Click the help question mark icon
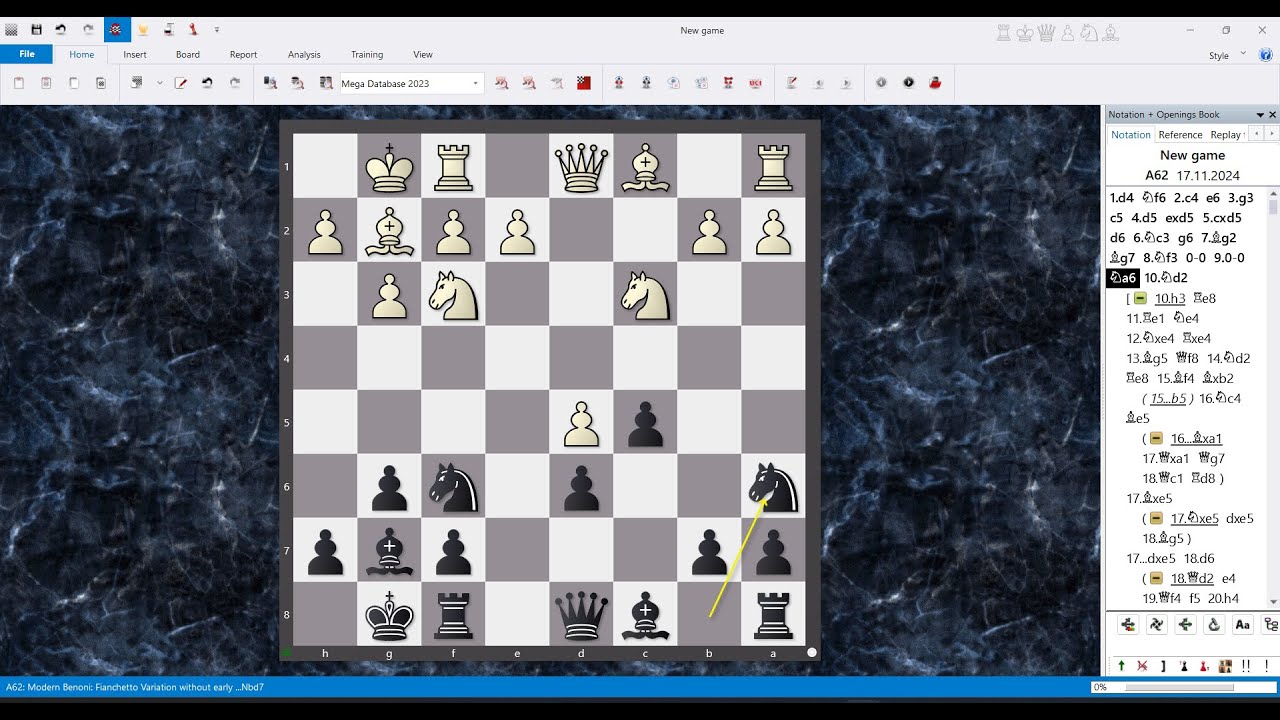 click(1265, 55)
